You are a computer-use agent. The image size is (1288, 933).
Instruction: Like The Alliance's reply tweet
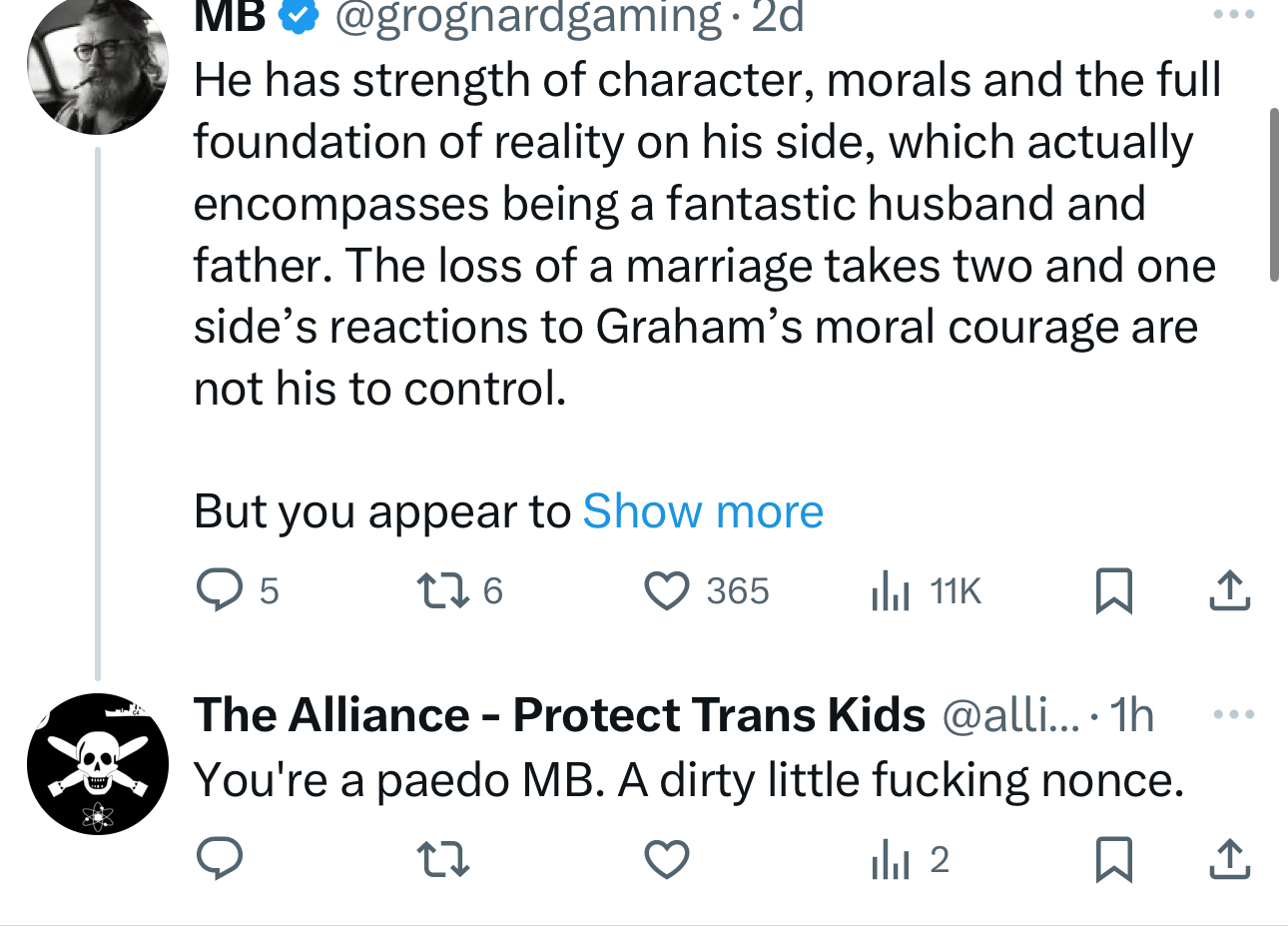[x=666, y=859]
